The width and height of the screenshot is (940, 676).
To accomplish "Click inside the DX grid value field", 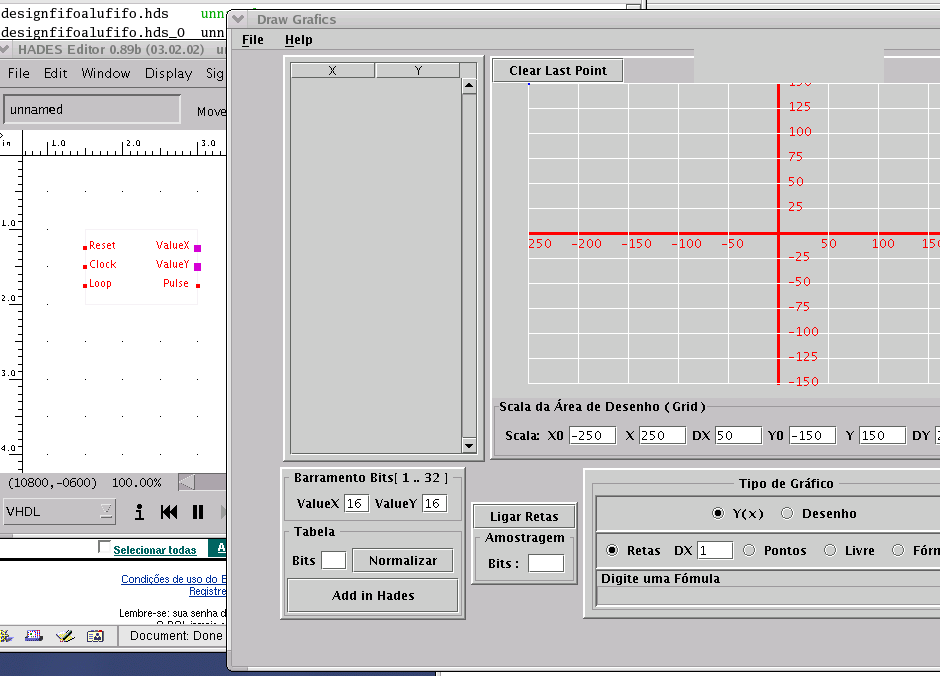I will coord(737,435).
